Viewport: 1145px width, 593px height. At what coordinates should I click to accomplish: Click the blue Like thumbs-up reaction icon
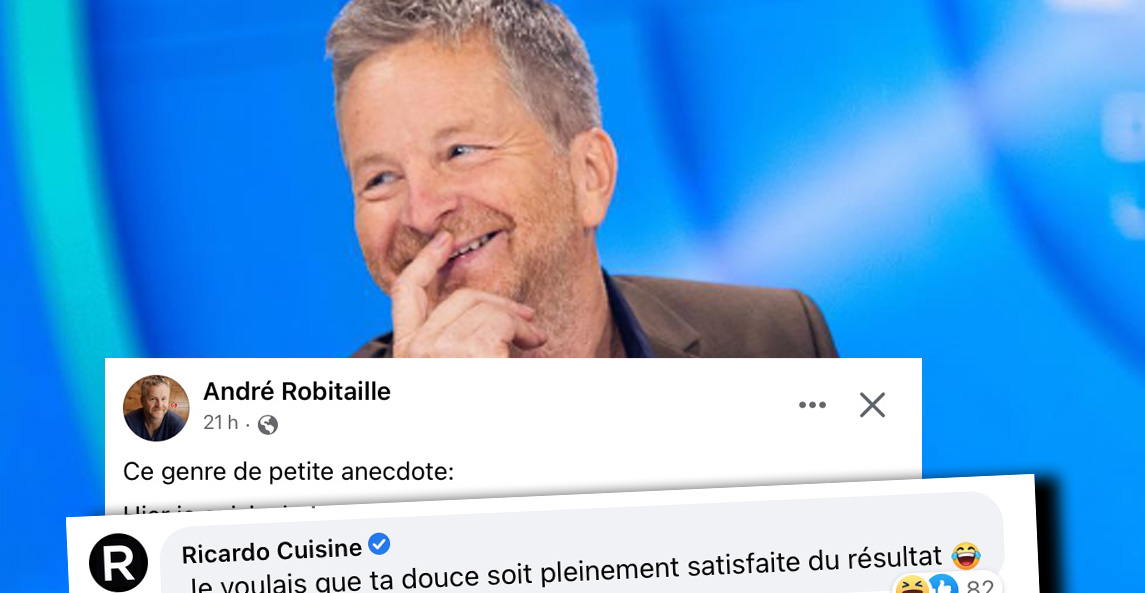943,585
